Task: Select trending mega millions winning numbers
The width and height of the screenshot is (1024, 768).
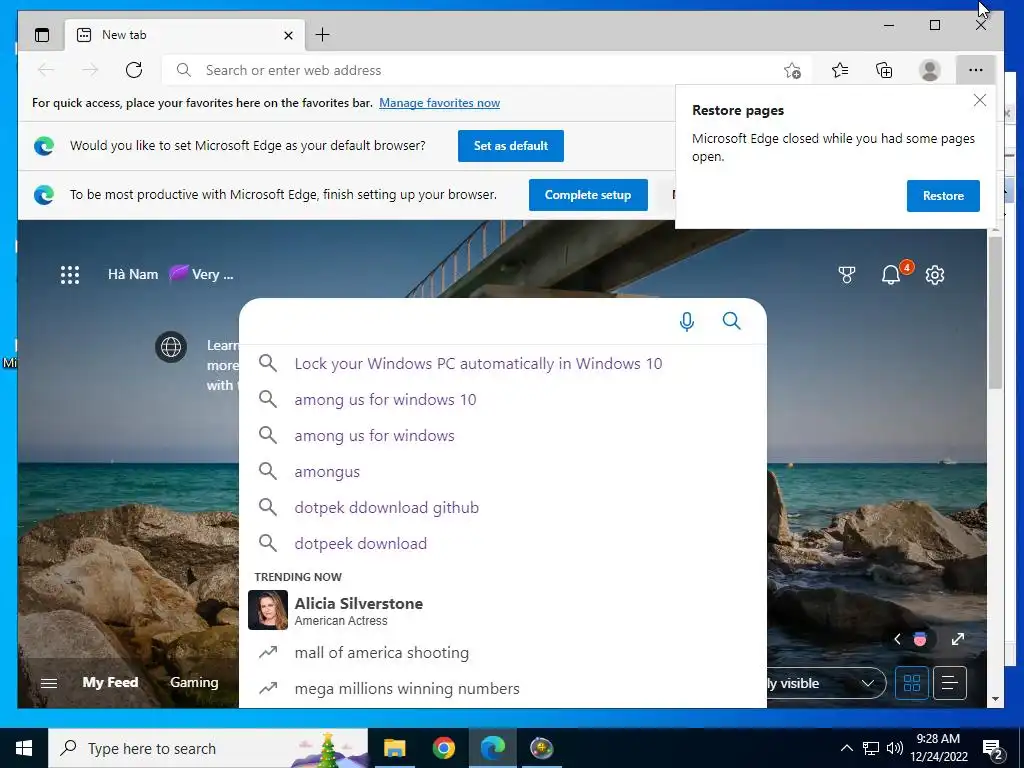Action: [503, 688]
